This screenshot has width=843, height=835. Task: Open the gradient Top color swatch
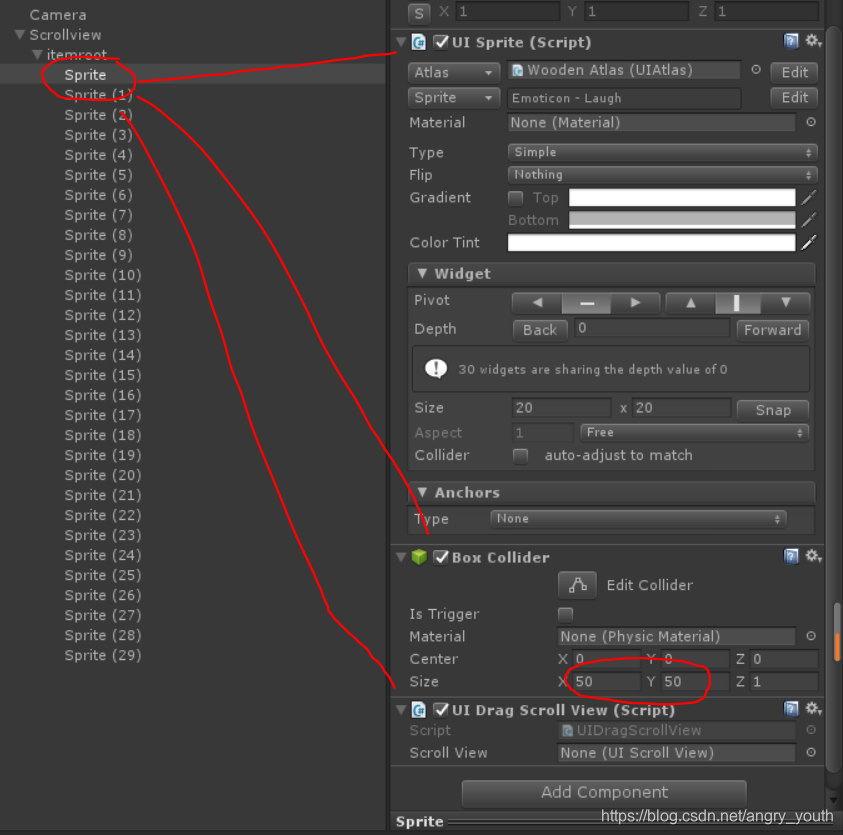click(x=682, y=198)
